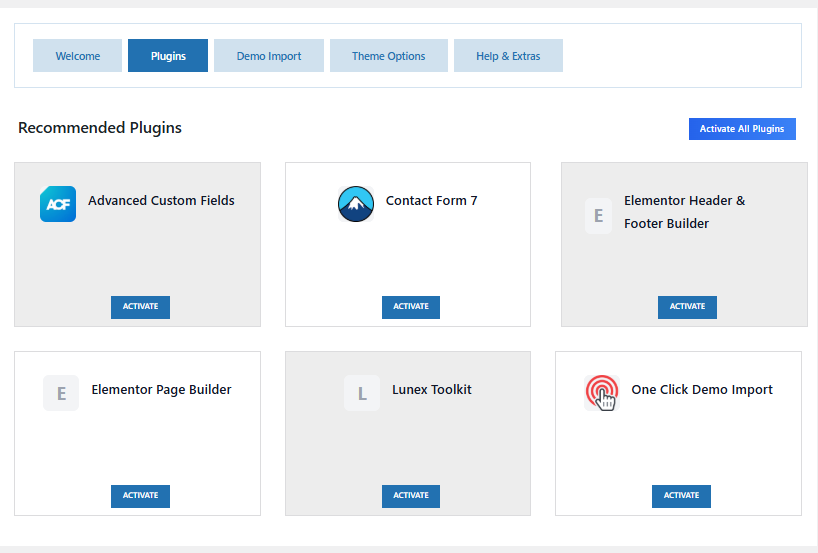
Task: Activate the Elementor Page Builder plugin
Action: 140,496
